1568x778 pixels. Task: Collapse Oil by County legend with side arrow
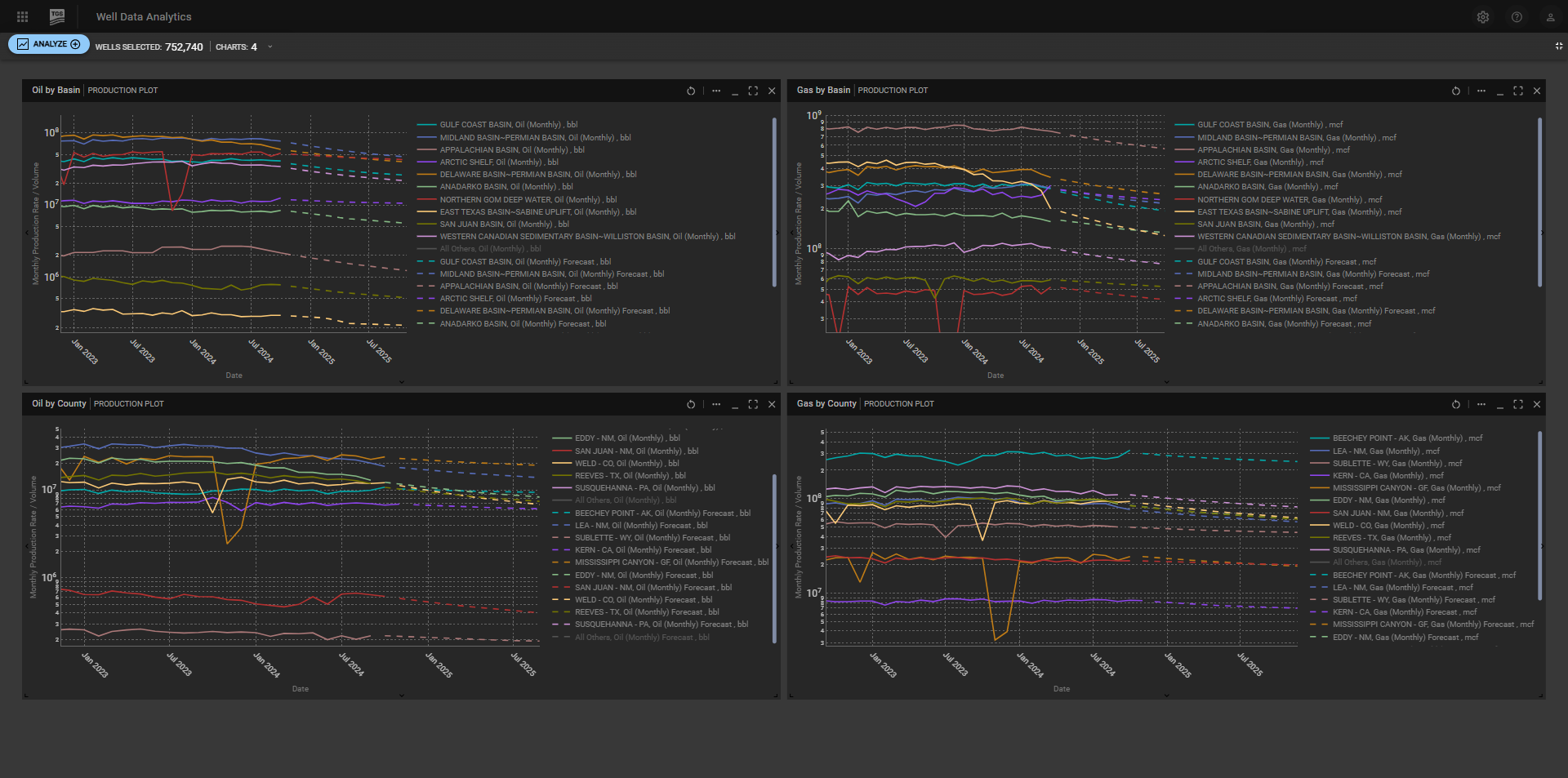777,546
